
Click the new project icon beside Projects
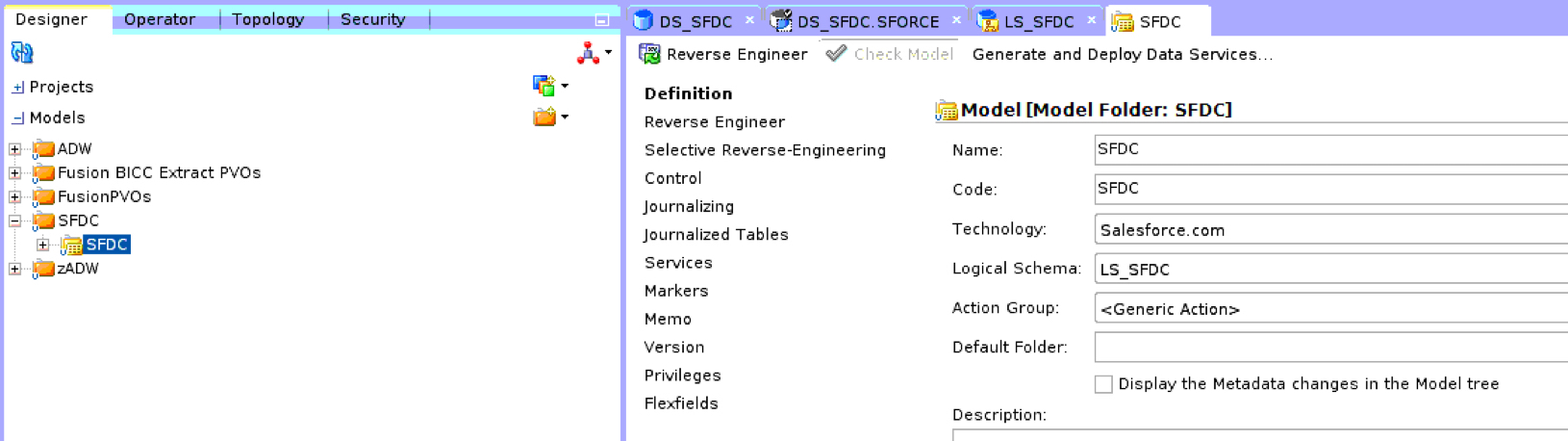tap(544, 86)
